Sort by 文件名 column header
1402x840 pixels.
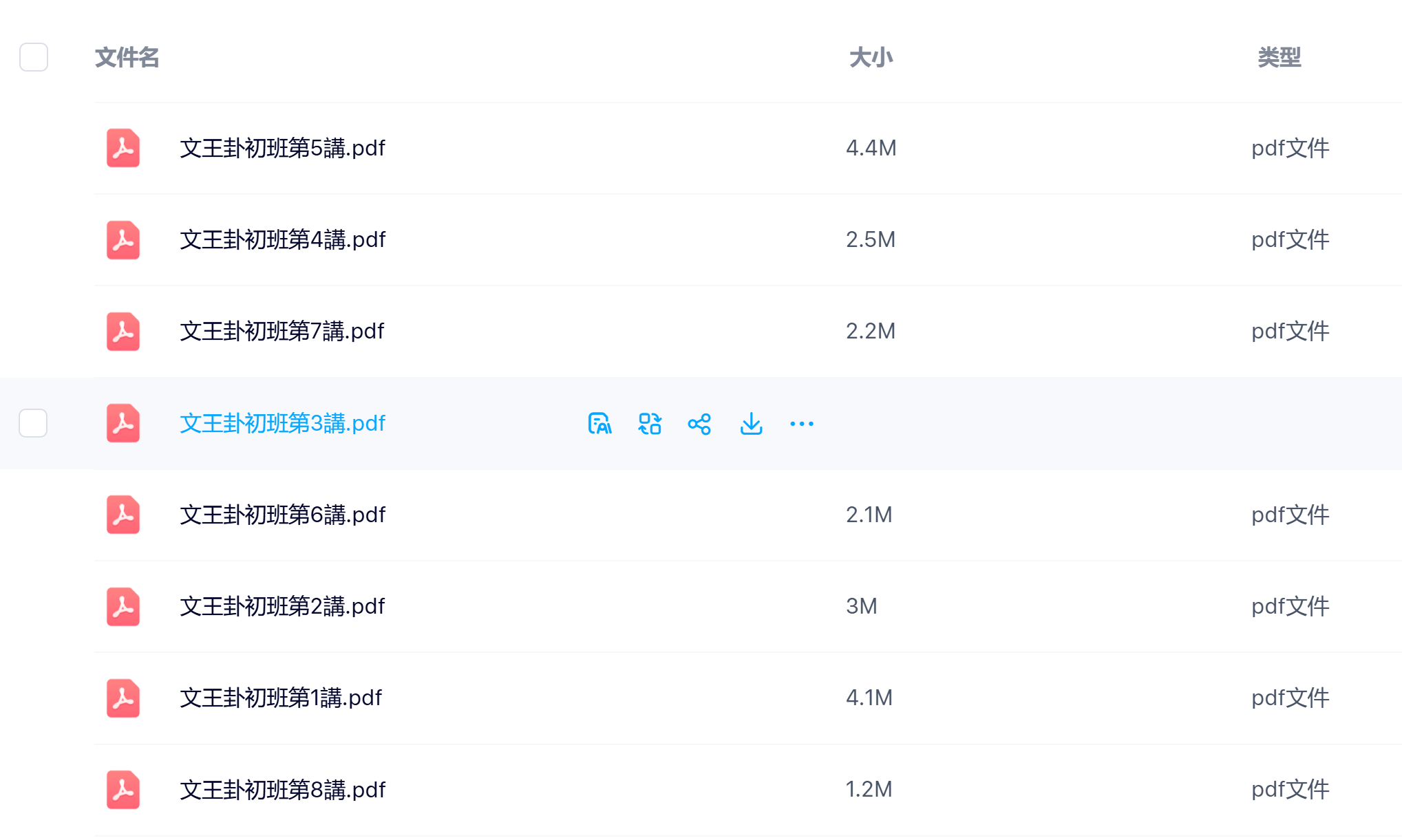(127, 57)
